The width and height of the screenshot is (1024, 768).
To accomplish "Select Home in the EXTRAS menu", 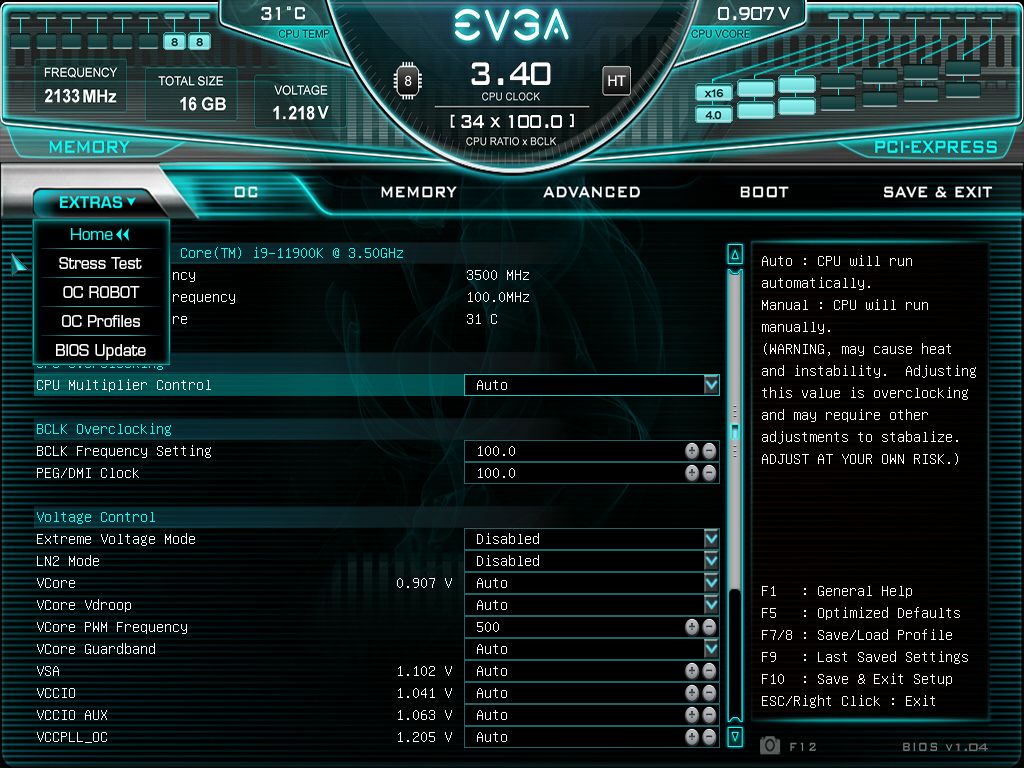I will 101,234.
